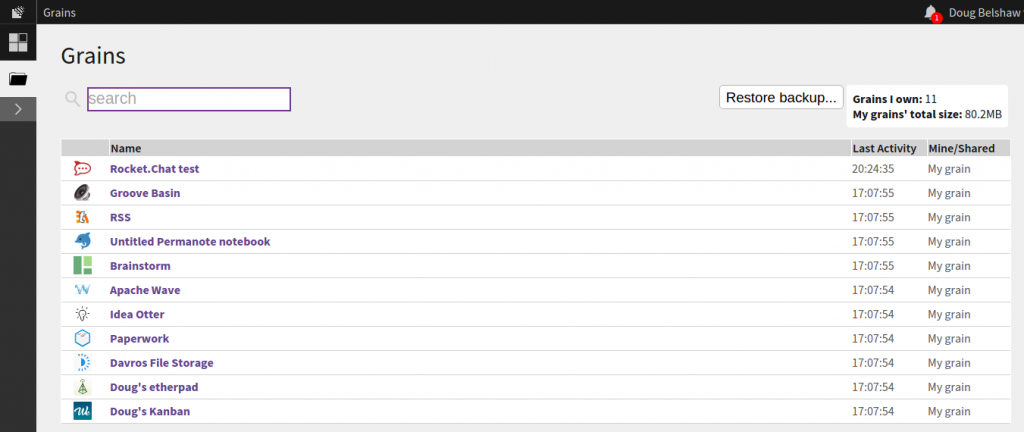This screenshot has height=432, width=1024.
Task: Click the Permanote notebook icon
Action: [83, 241]
